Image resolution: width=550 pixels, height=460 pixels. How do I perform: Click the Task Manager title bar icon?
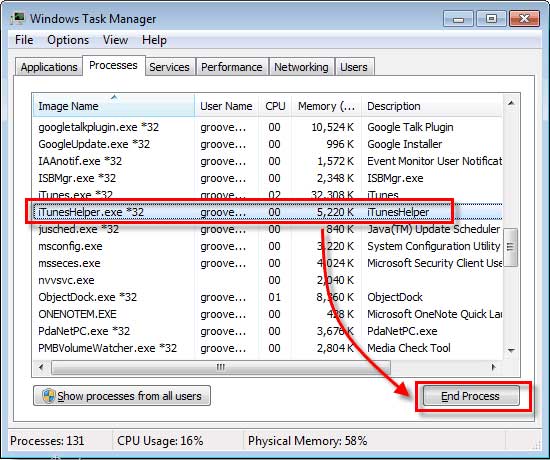18,19
